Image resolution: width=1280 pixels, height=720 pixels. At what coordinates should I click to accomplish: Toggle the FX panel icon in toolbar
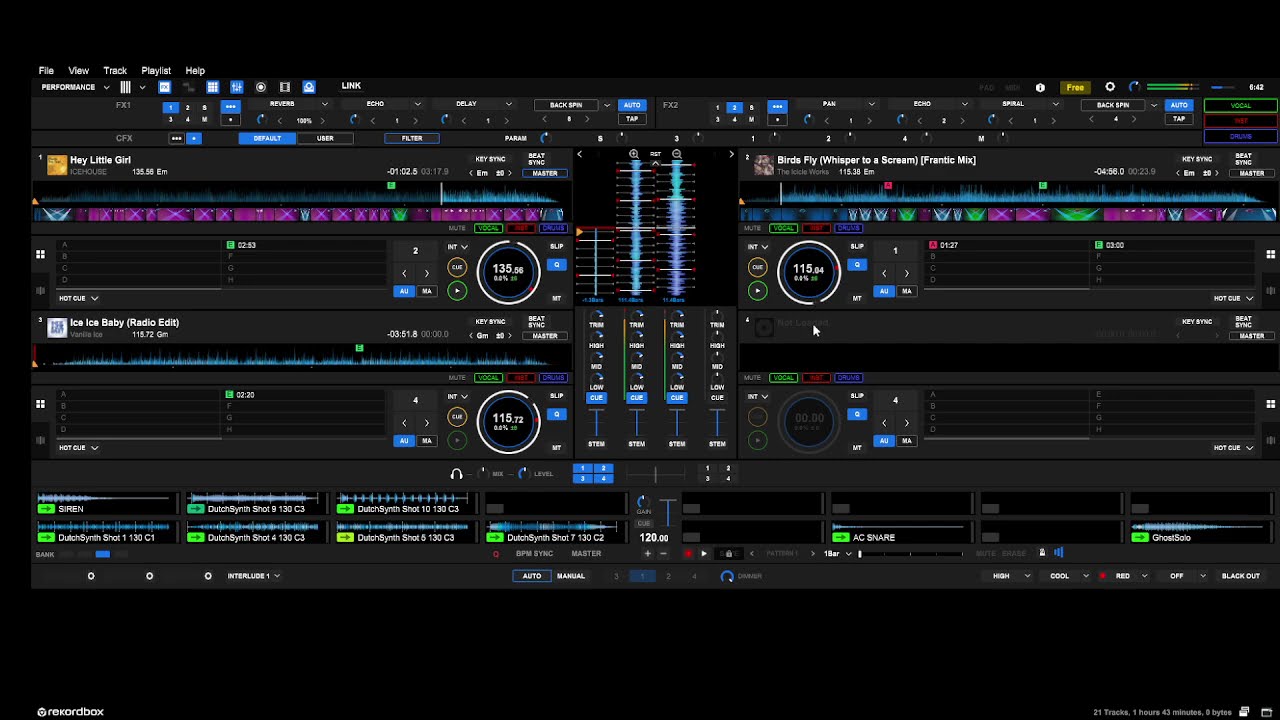(x=165, y=87)
